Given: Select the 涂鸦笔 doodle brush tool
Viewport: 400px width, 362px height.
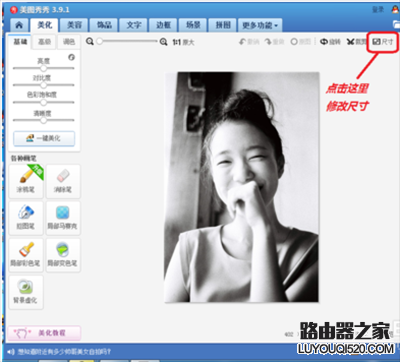Looking at the screenshot, I should [26, 181].
